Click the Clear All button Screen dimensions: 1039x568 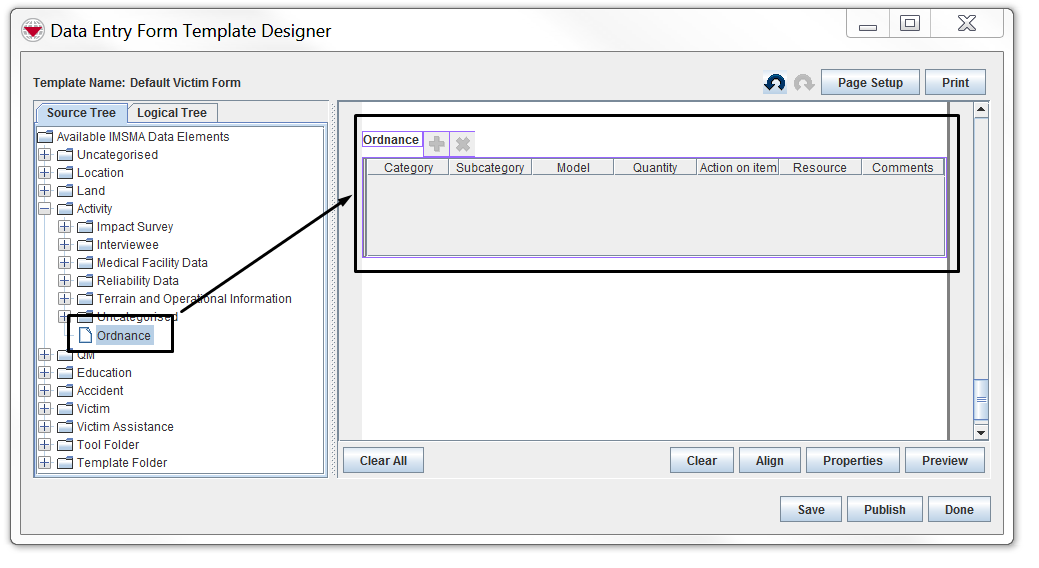point(383,461)
